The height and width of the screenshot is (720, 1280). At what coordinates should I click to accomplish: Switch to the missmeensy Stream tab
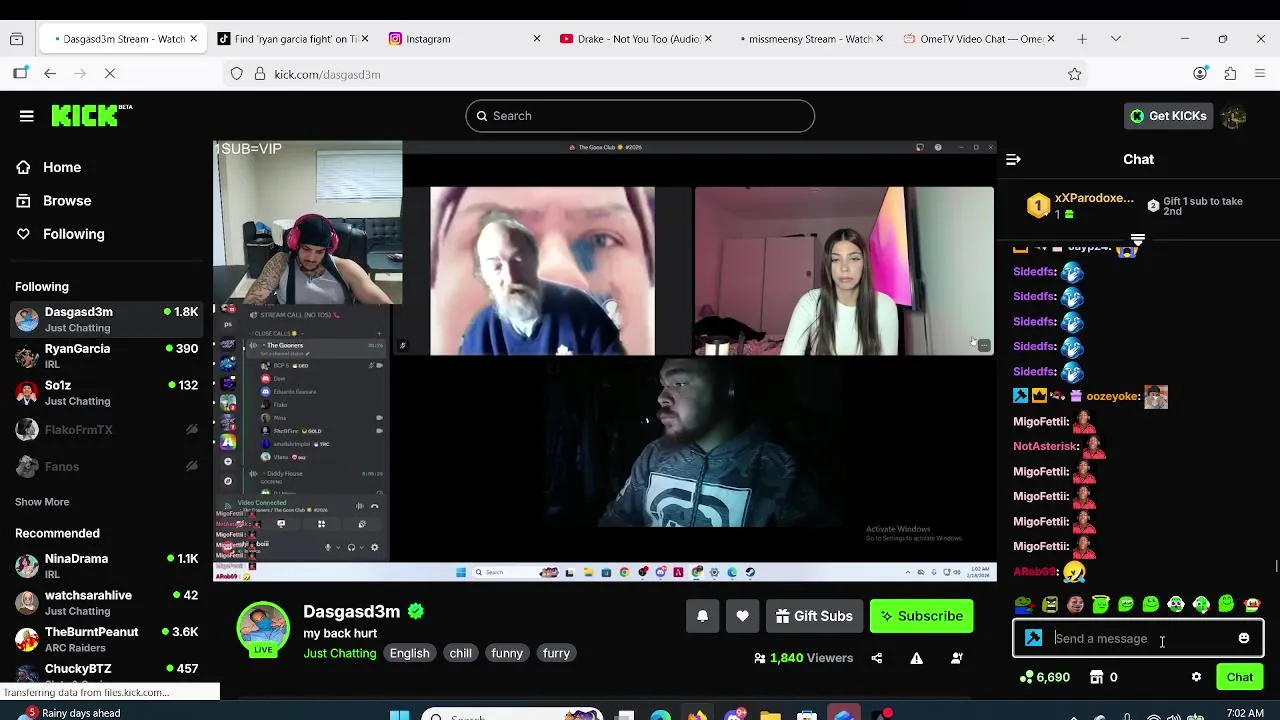pyautogui.click(x=806, y=39)
